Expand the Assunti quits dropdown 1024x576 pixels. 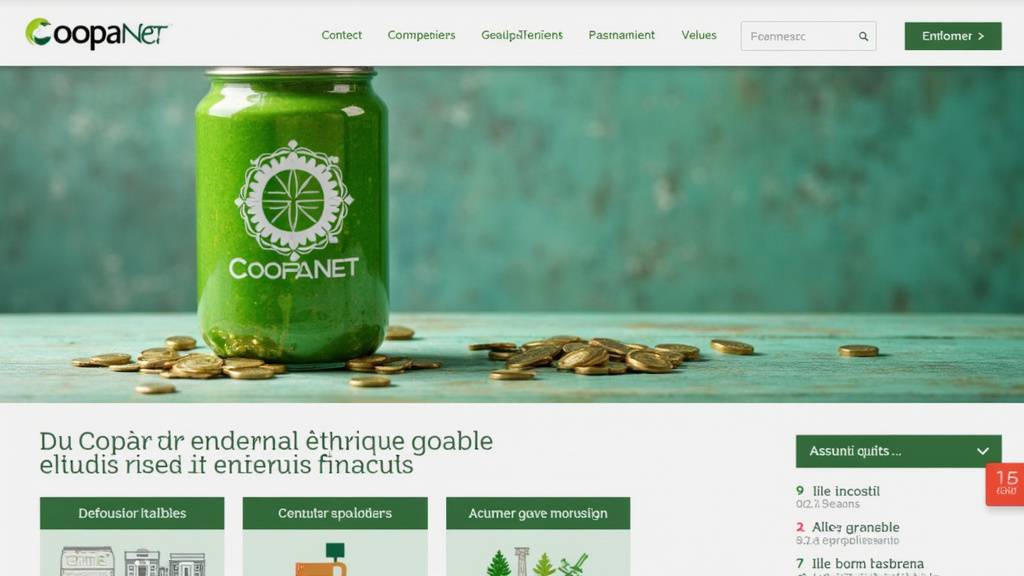tap(898, 451)
